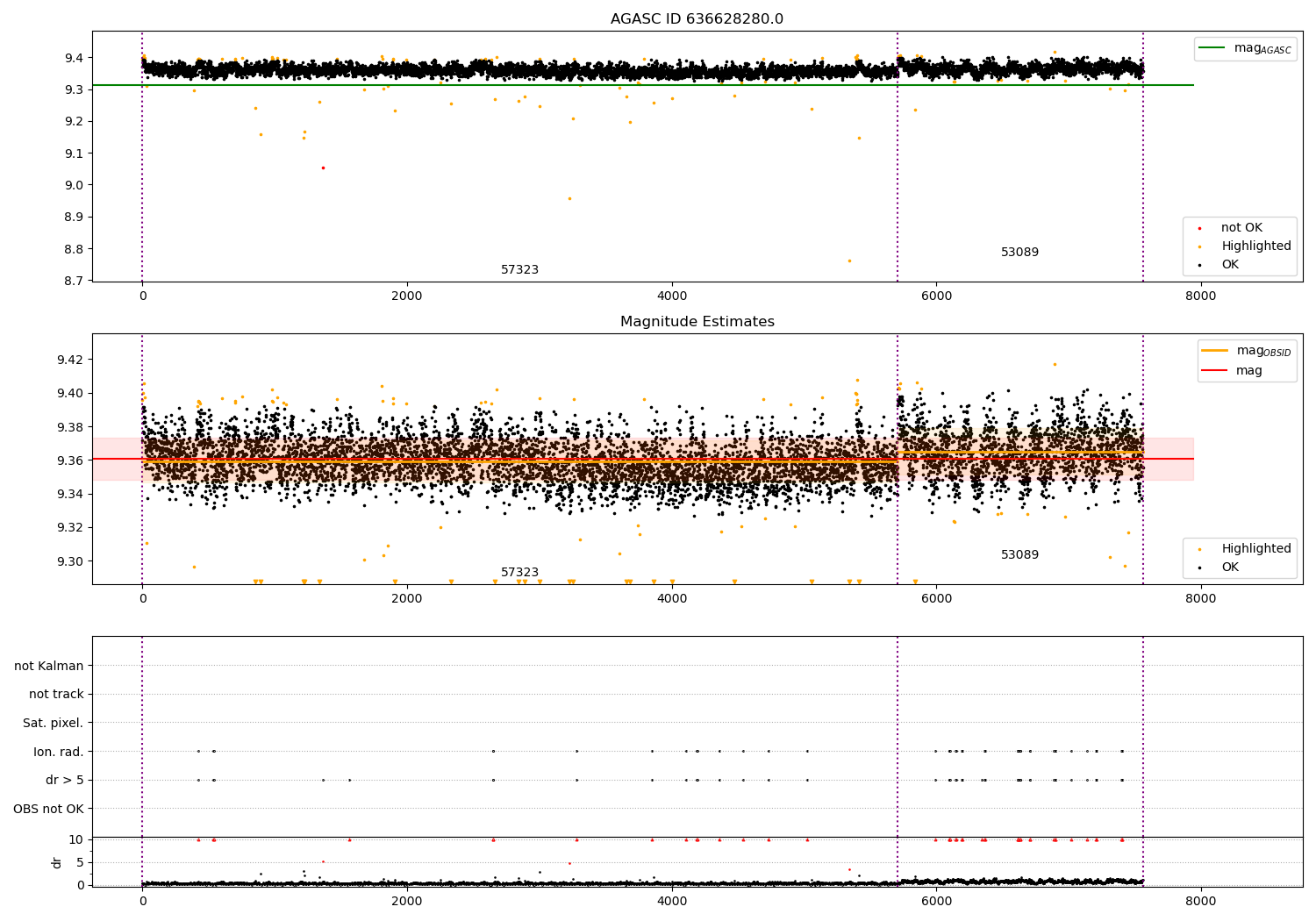Screen dimensions: 1316x921
Task: Click the red "mag" legend entry in the Magnitude Estimates plot
Action: click(x=1248, y=371)
